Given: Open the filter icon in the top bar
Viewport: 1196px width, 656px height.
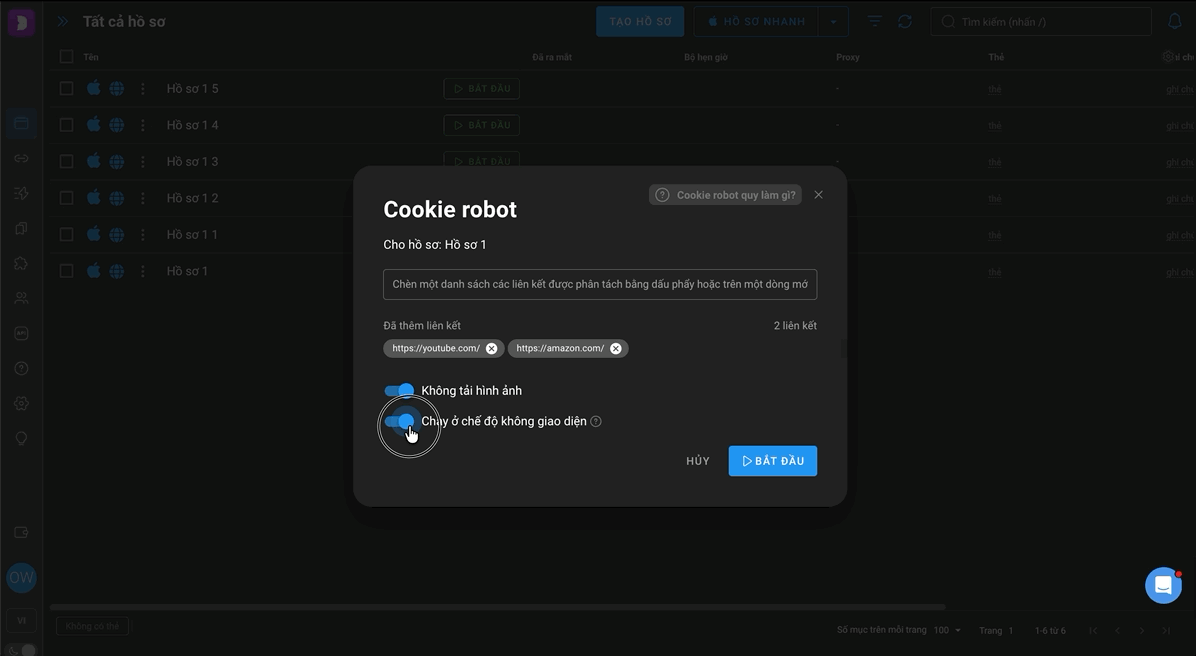Looking at the screenshot, I should [875, 21].
